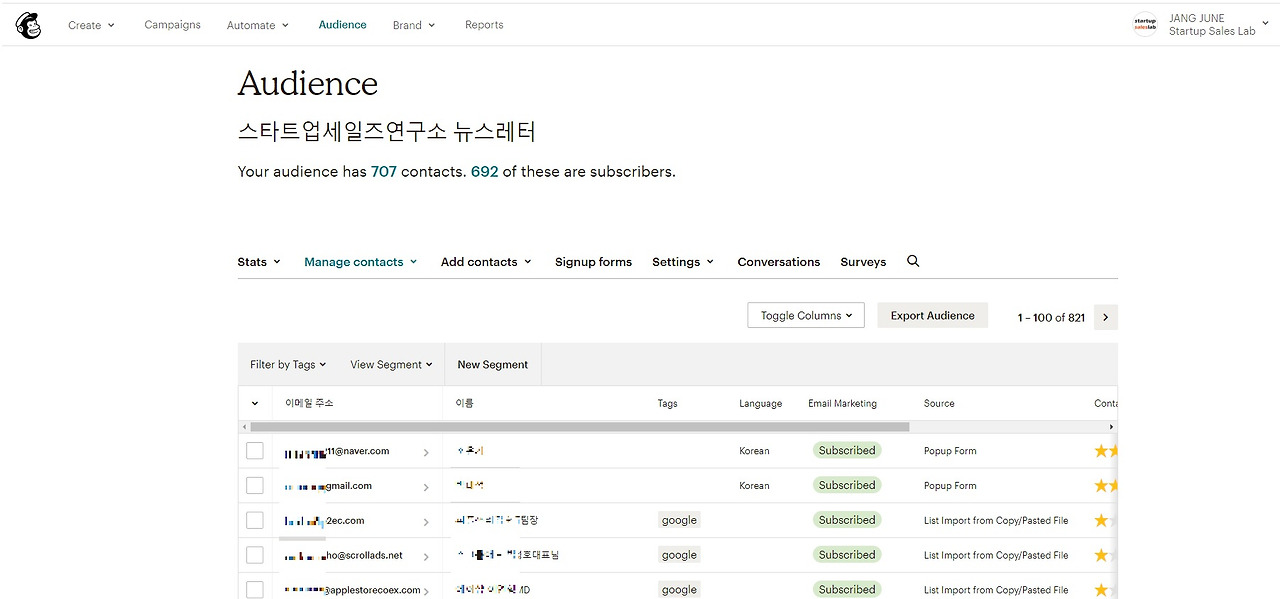Sort by the 이름 column header
1280x599 pixels.
click(x=464, y=403)
